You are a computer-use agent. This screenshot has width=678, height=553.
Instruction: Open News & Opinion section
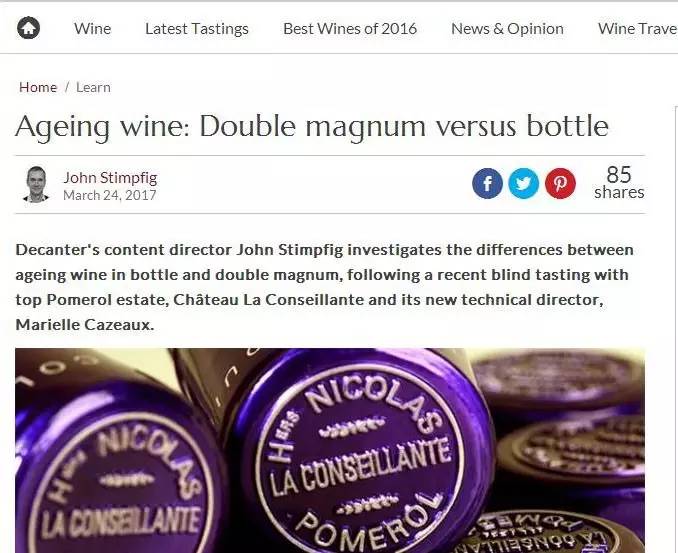pyautogui.click(x=507, y=29)
